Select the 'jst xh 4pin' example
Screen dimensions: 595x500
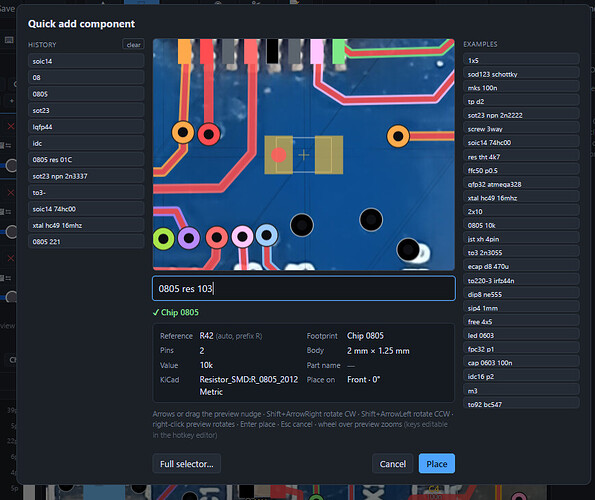521,239
